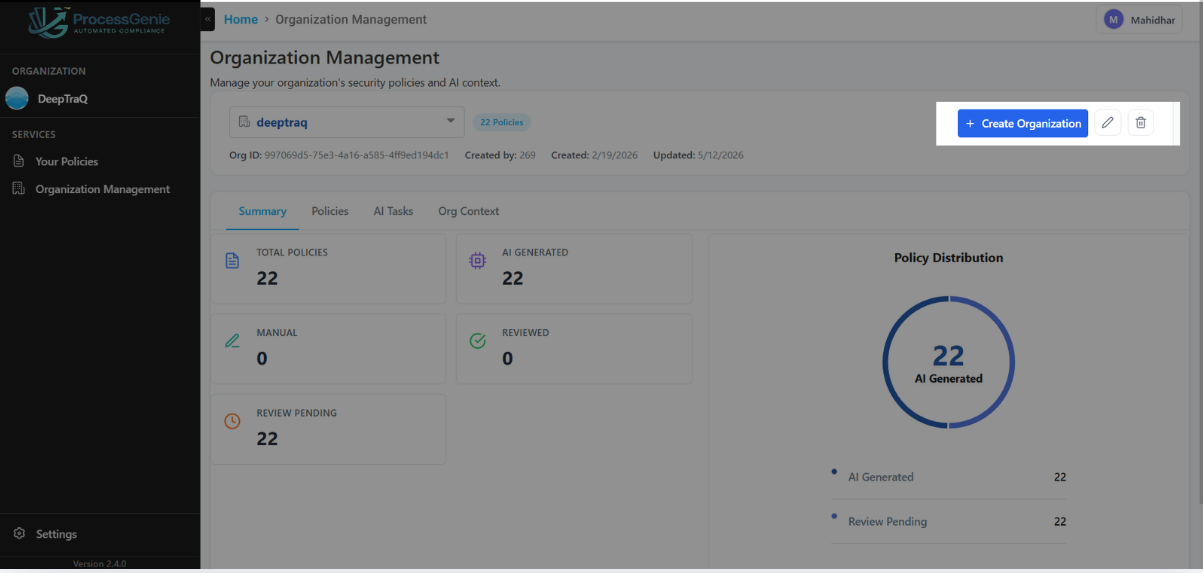Click the 22 Policies badge
This screenshot has height=573, width=1203.
point(502,122)
